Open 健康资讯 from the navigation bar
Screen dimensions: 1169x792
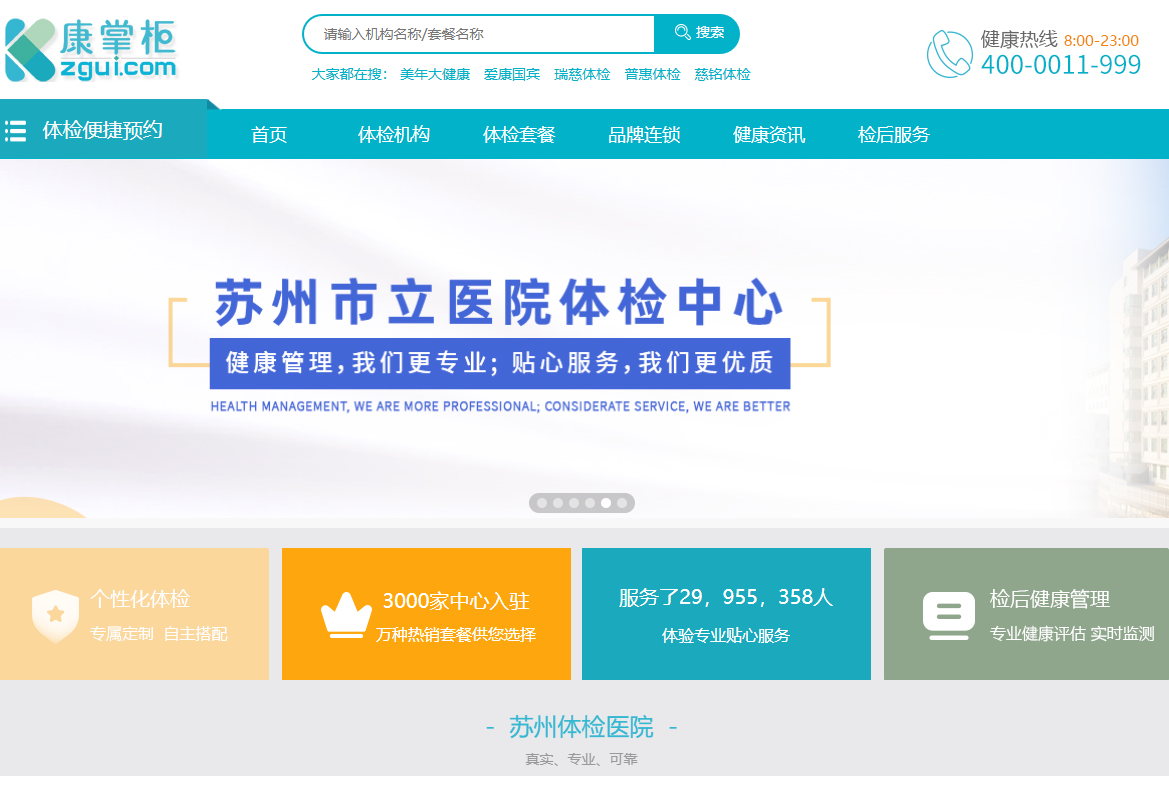click(771, 134)
